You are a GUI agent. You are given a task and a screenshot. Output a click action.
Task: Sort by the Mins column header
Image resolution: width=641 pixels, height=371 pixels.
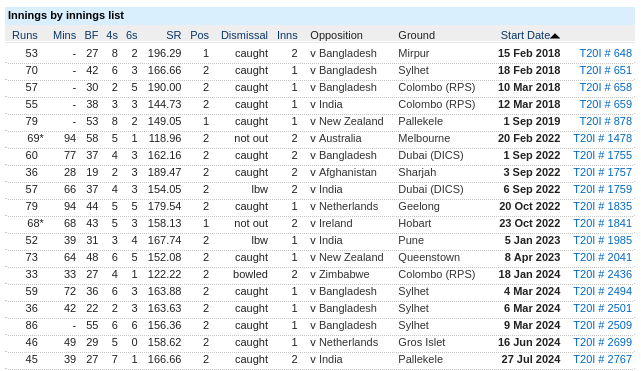click(65, 36)
